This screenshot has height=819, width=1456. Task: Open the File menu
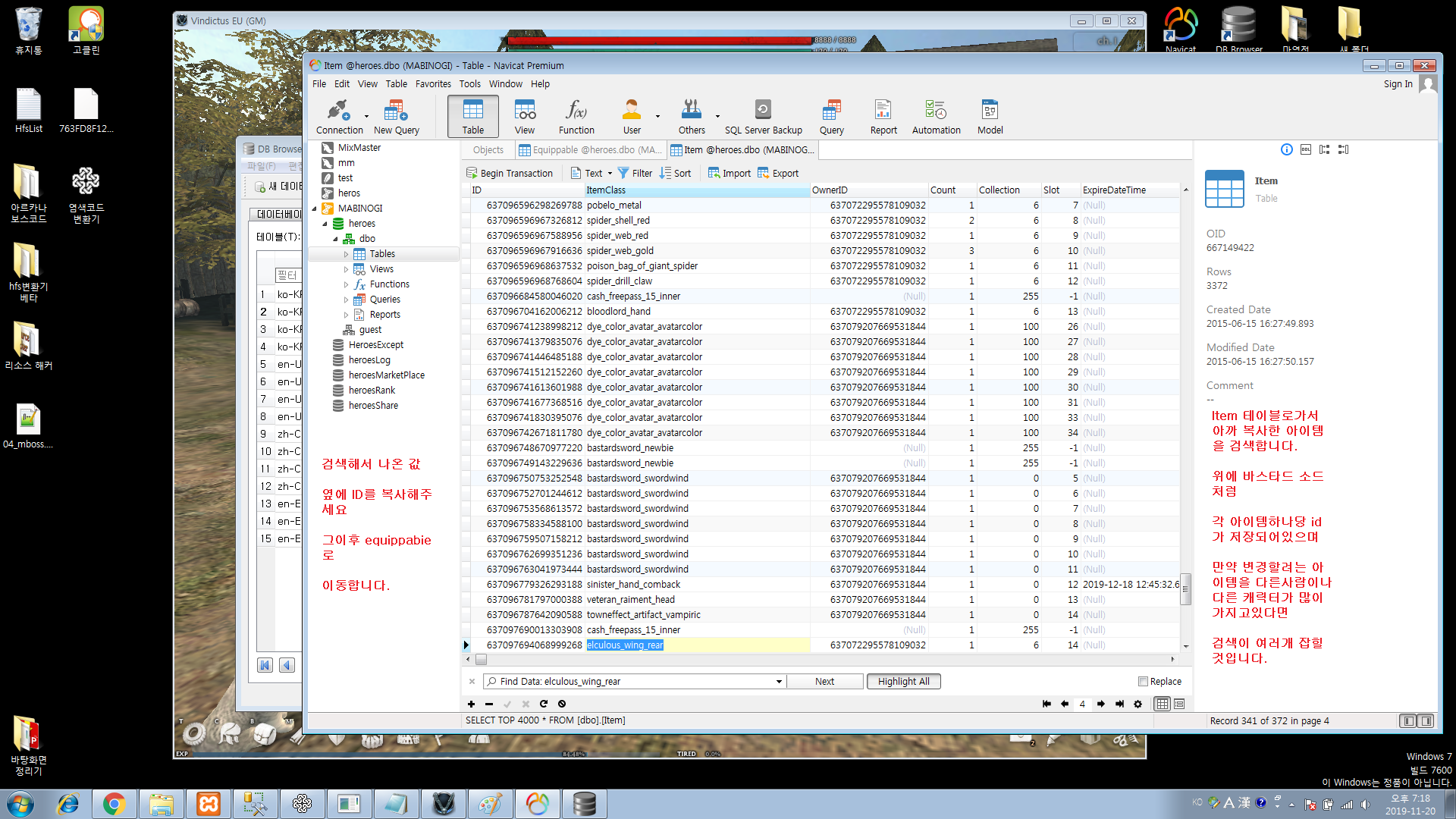pos(319,84)
